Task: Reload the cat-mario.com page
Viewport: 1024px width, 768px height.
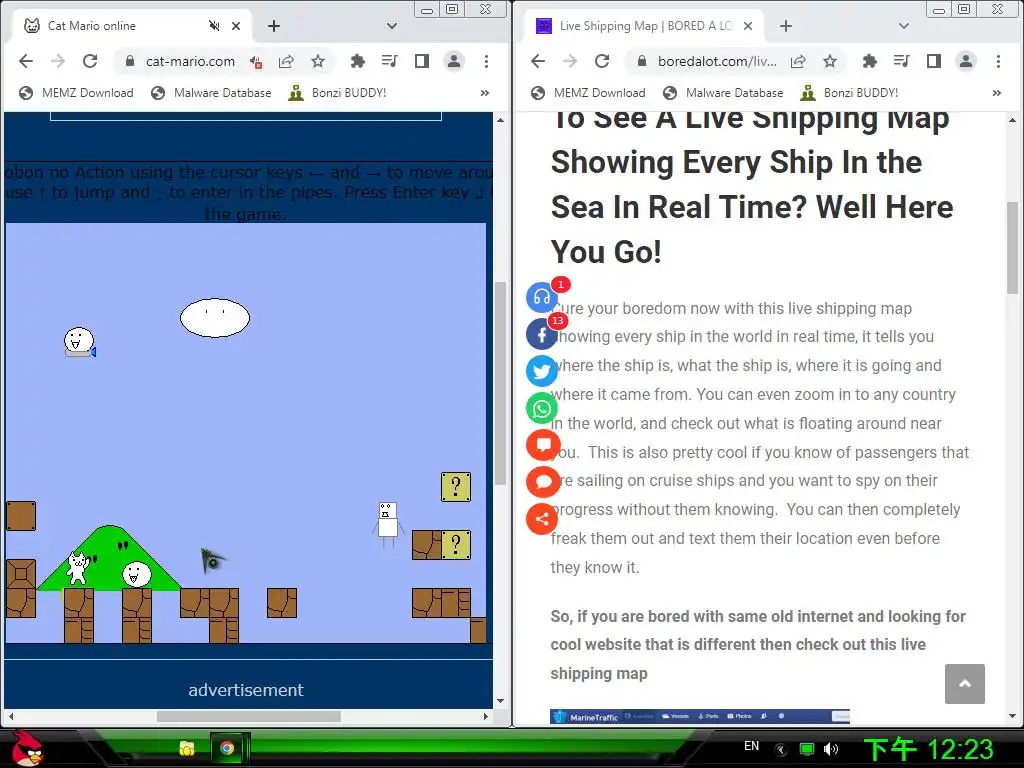Action: point(89,61)
